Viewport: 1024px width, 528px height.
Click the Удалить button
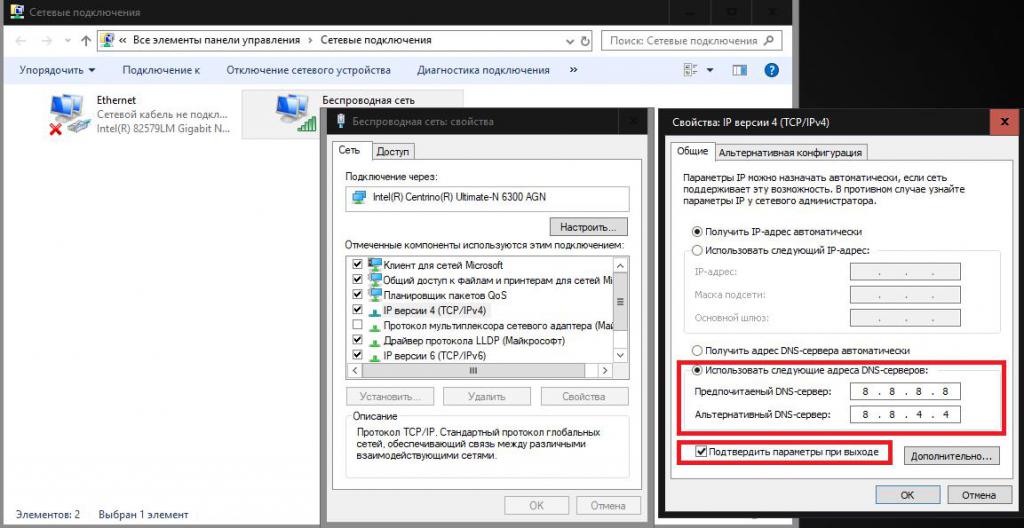(x=487, y=397)
